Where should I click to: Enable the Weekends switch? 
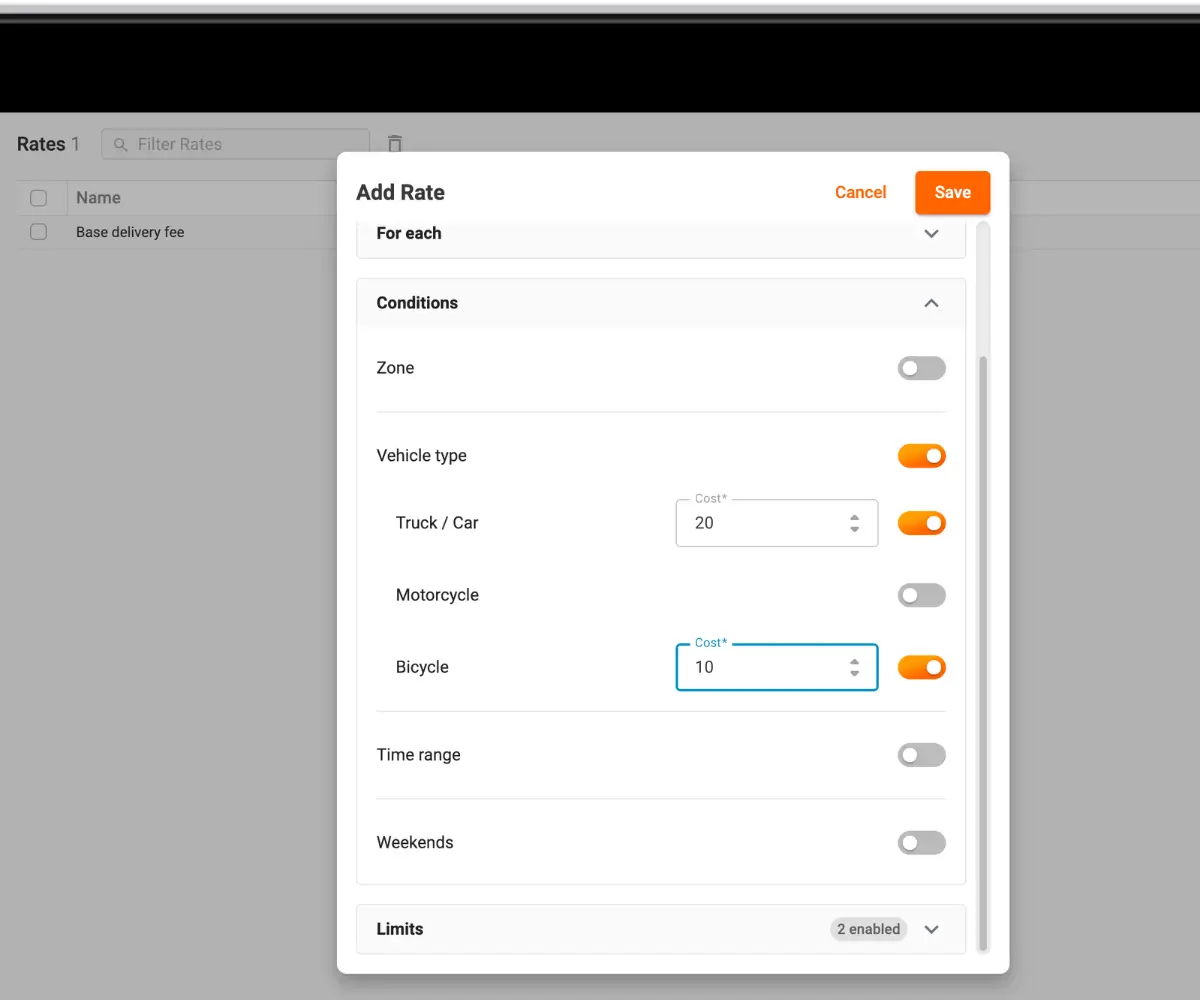tap(921, 843)
